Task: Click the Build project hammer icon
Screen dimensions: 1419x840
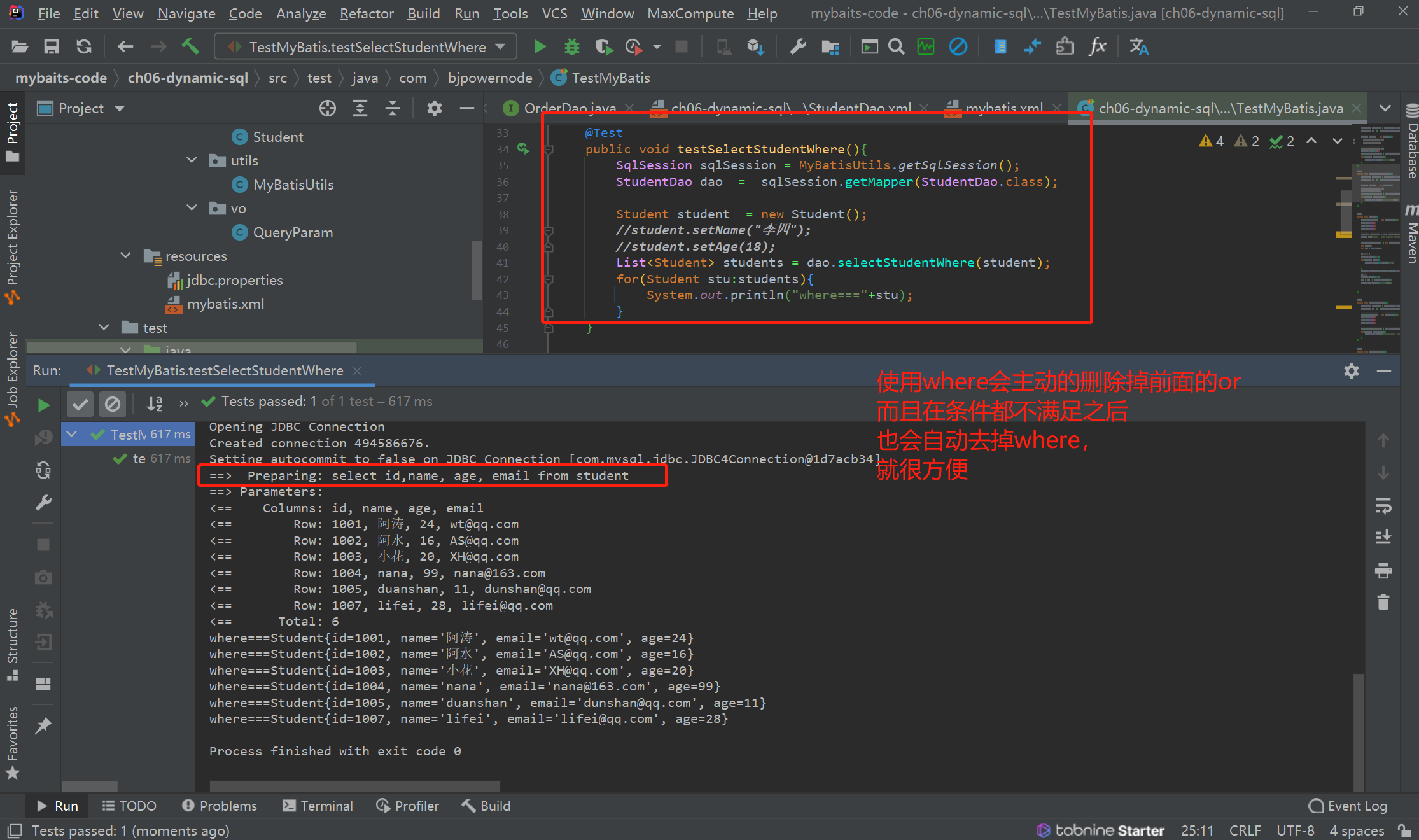Action: (190, 46)
